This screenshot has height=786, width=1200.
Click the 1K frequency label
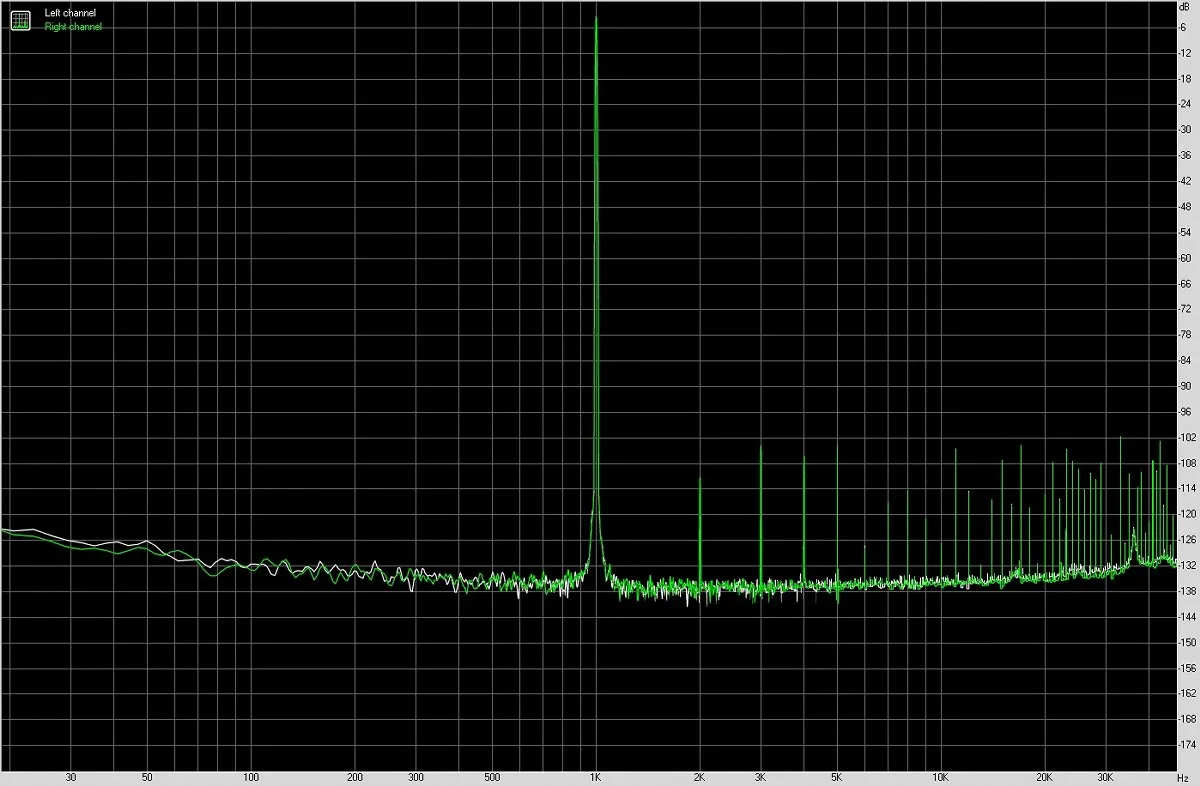click(x=596, y=776)
